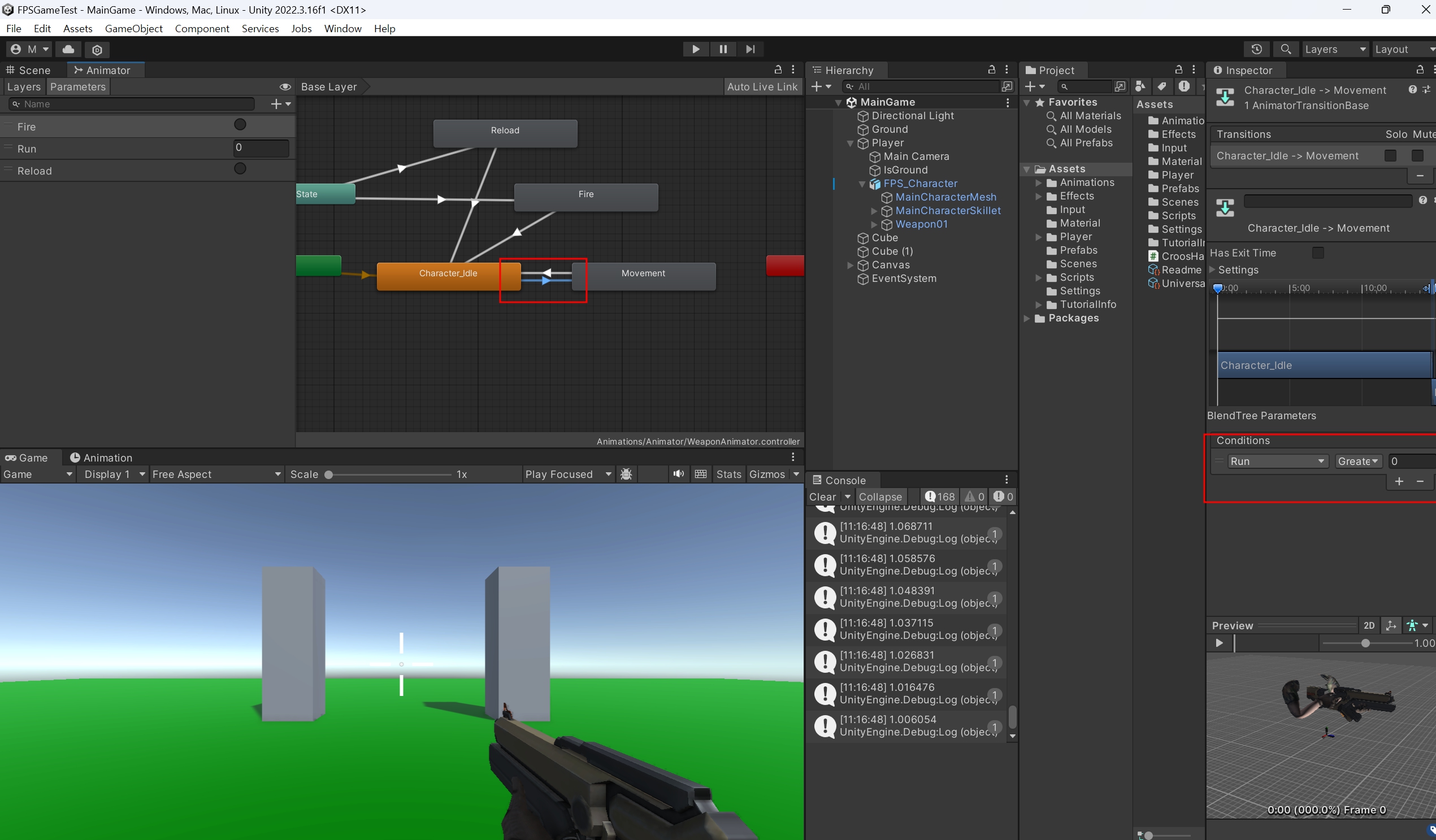Open the account M dropdown

(x=29, y=50)
